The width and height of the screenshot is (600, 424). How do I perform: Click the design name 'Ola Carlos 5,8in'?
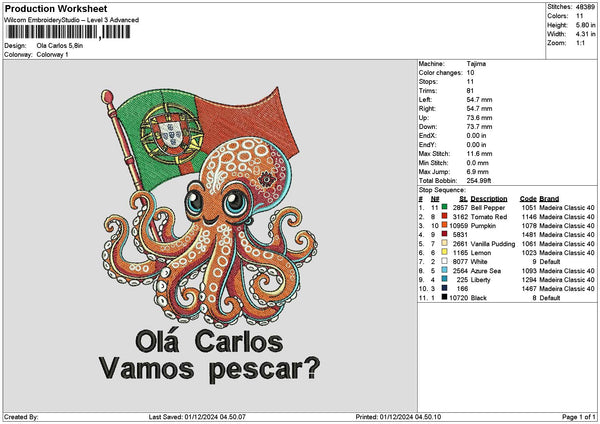pyautogui.click(x=60, y=46)
